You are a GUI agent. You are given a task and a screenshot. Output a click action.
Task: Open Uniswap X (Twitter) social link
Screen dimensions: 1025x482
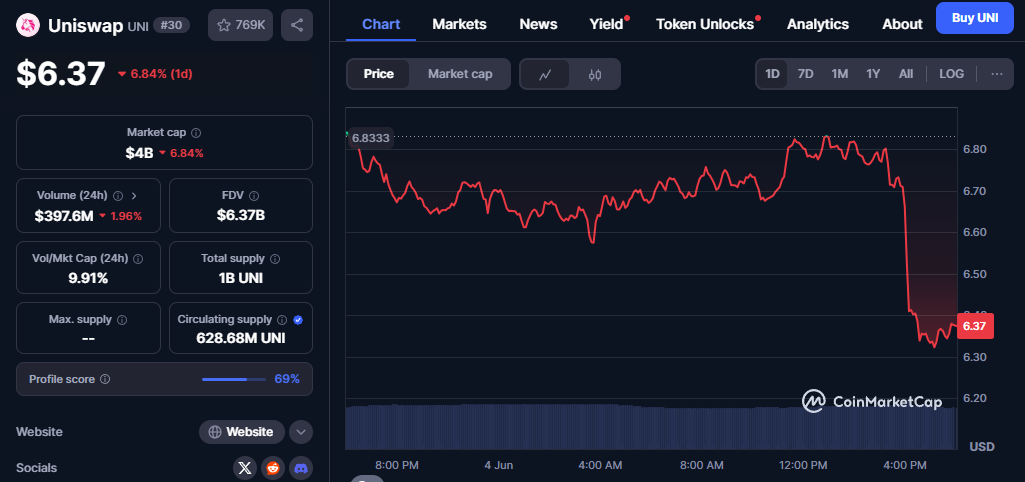click(244, 468)
